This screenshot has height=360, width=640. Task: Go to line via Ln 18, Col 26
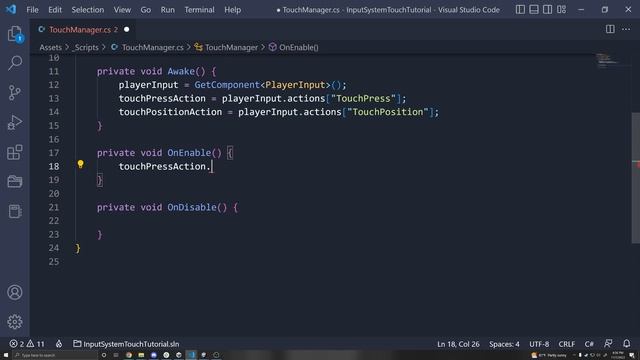[x=458, y=344]
